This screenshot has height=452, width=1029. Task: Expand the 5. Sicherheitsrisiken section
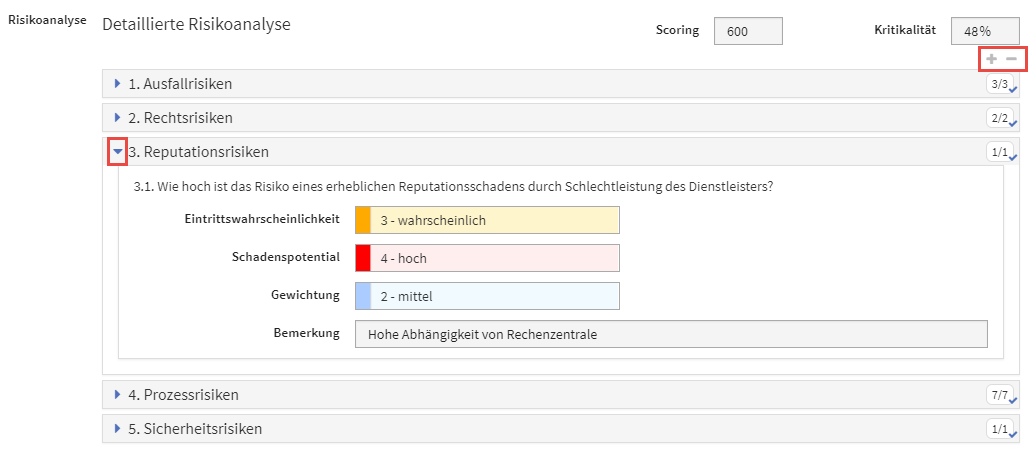(118, 429)
